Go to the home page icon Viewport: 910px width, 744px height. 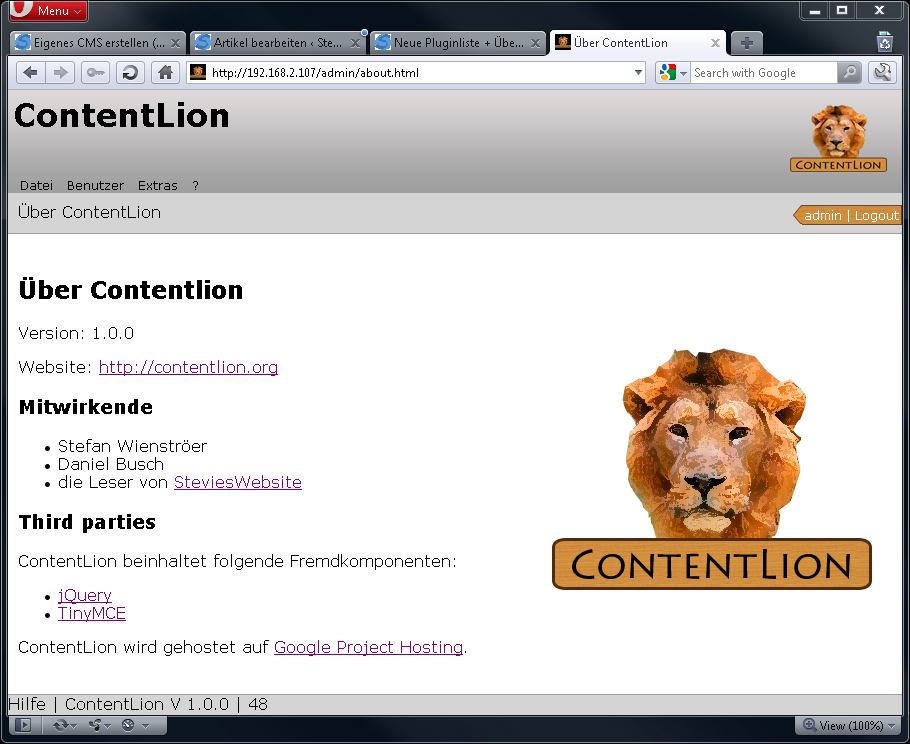coord(165,73)
